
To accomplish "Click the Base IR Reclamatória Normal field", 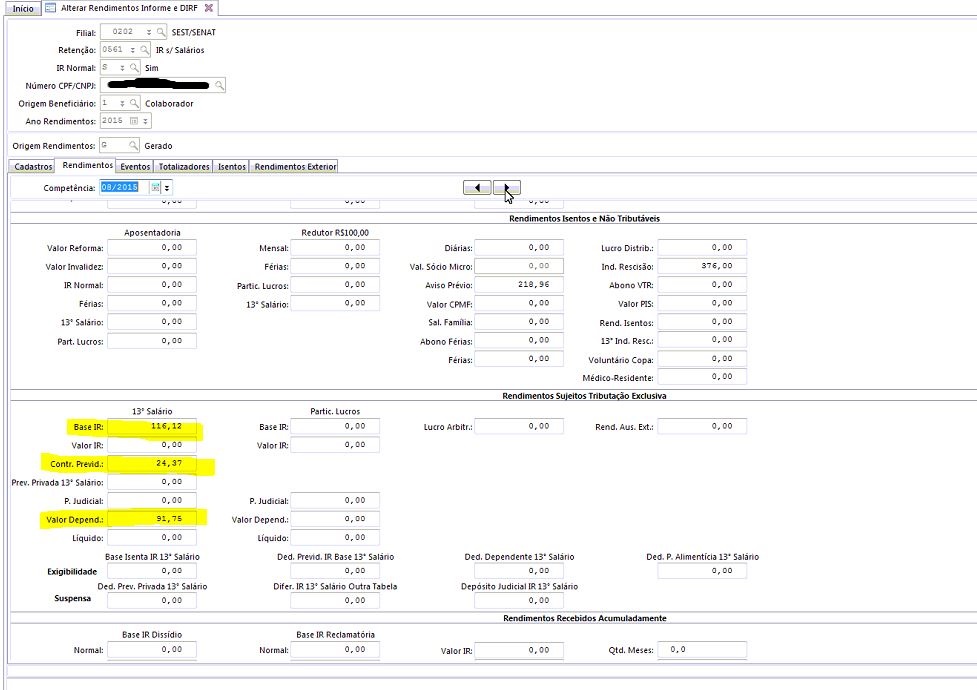I will click(335, 649).
